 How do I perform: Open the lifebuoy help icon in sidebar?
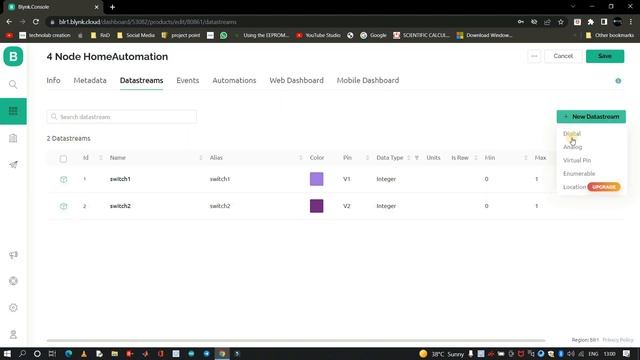tap(13, 281)
